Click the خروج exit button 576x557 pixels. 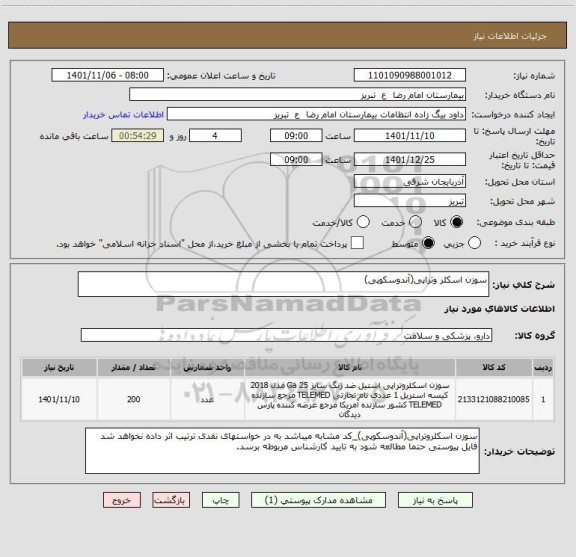pyautogui.click(x=122, y=500)
